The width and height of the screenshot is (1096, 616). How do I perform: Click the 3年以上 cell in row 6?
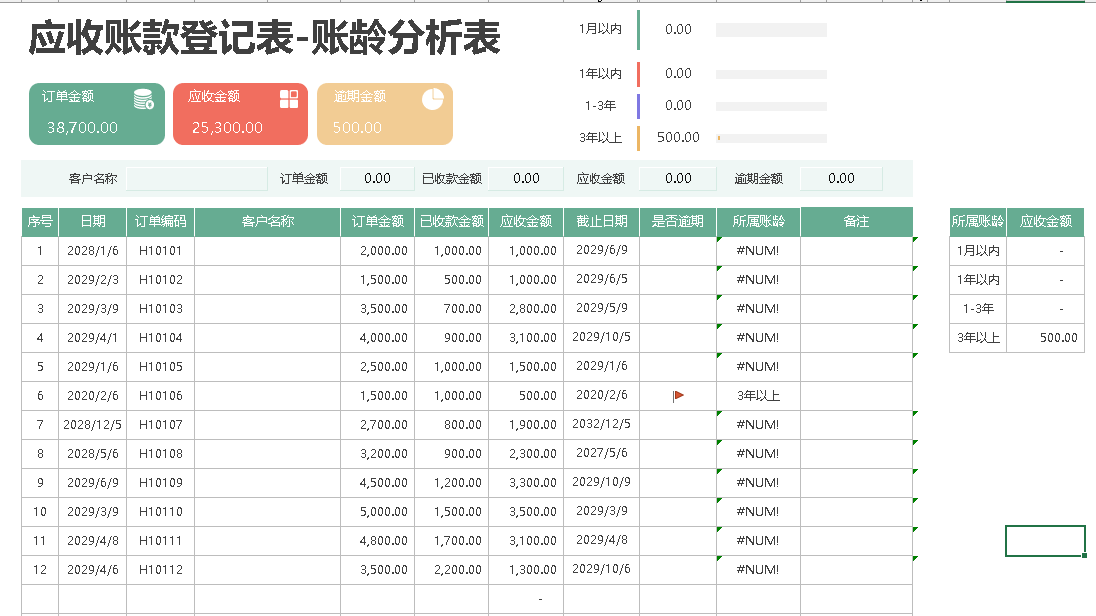[757, 396]
